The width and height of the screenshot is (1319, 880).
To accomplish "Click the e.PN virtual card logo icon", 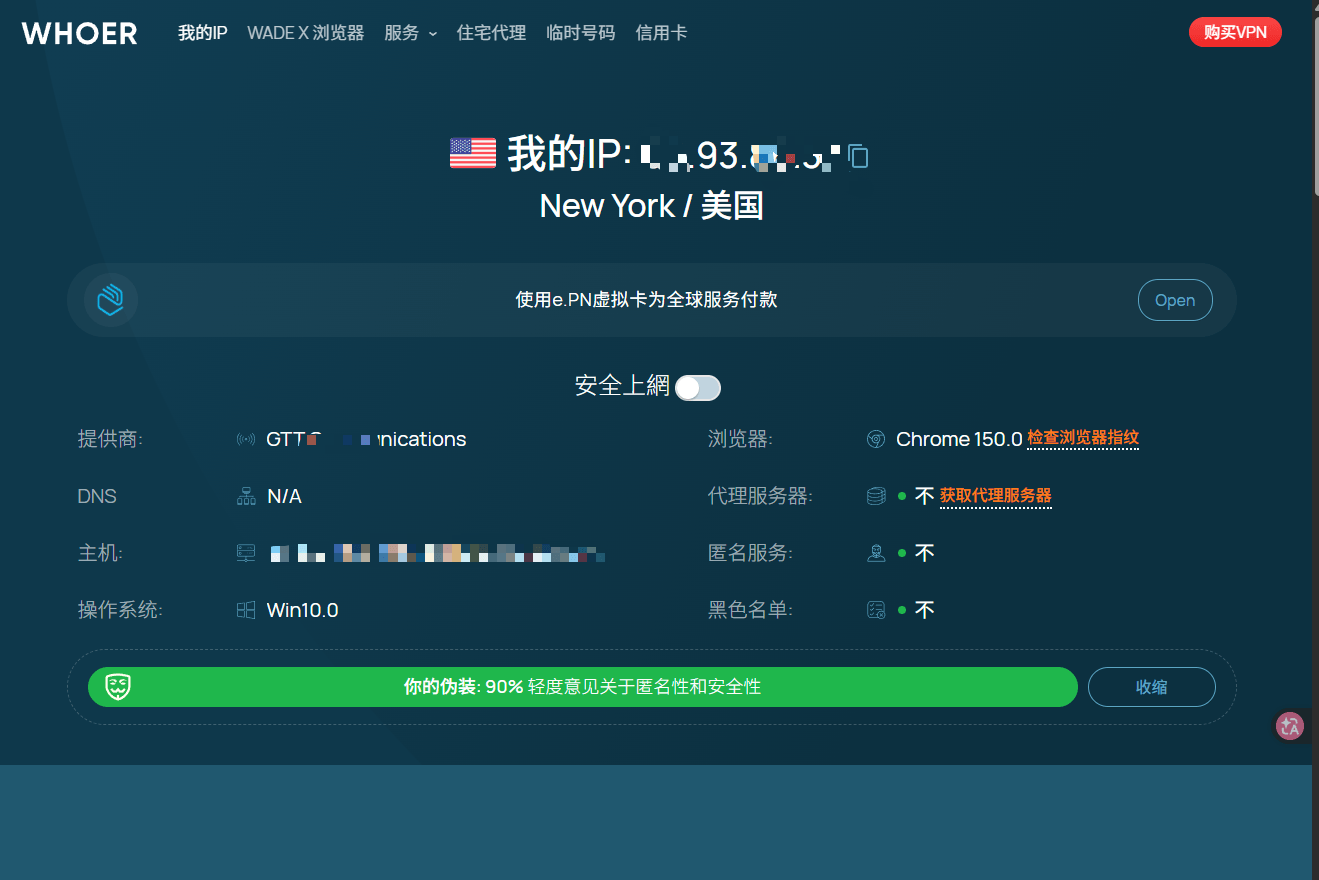I will [x=110, y=300].
